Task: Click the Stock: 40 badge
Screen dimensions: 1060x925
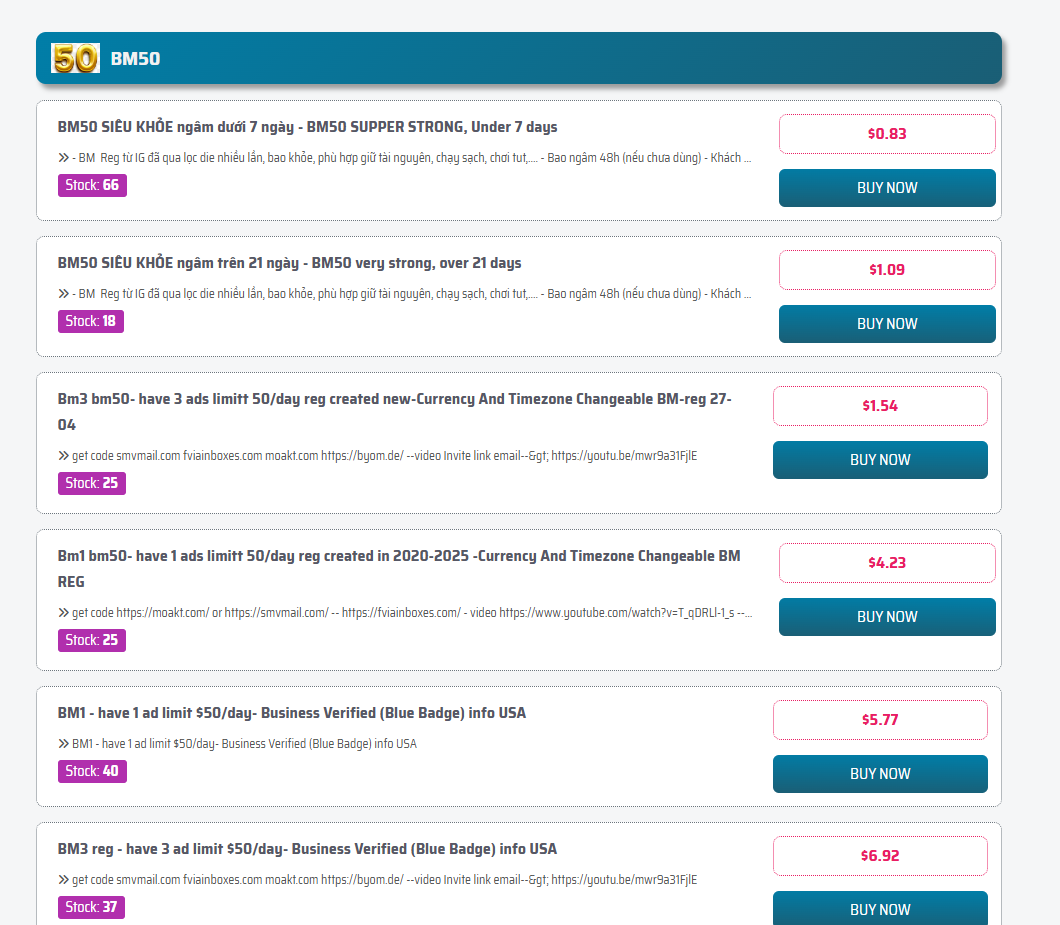Action: click(x=92, y=771)
